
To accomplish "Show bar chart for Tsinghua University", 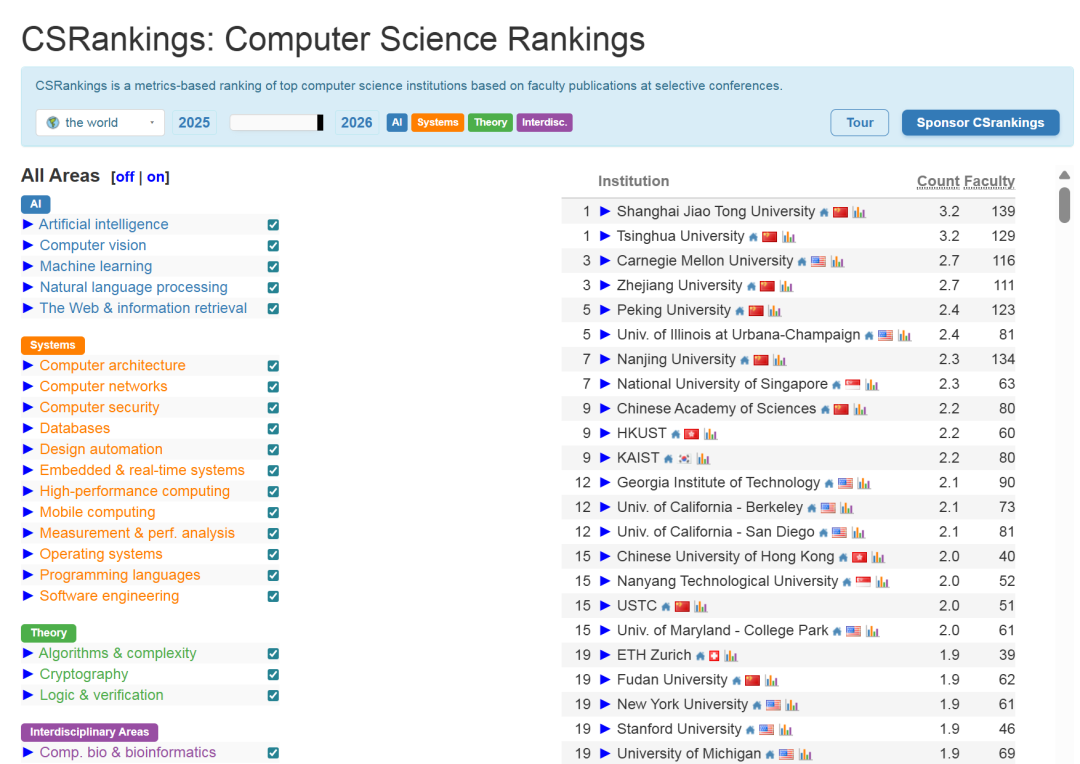I will point(789,237).
